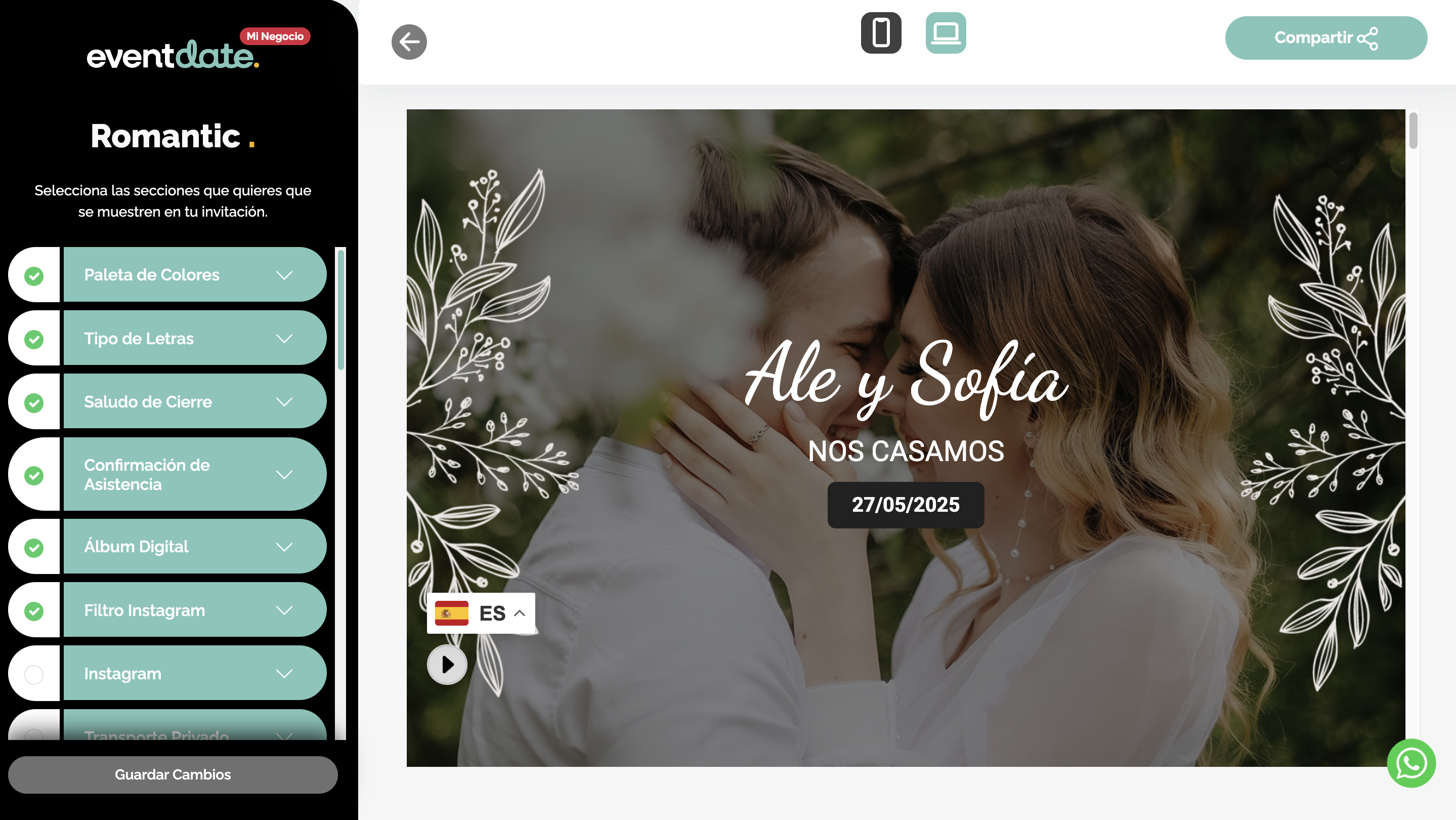Expand Confirmación de Asistencia chevron
1456x820 pixels.
pos(284,474)
